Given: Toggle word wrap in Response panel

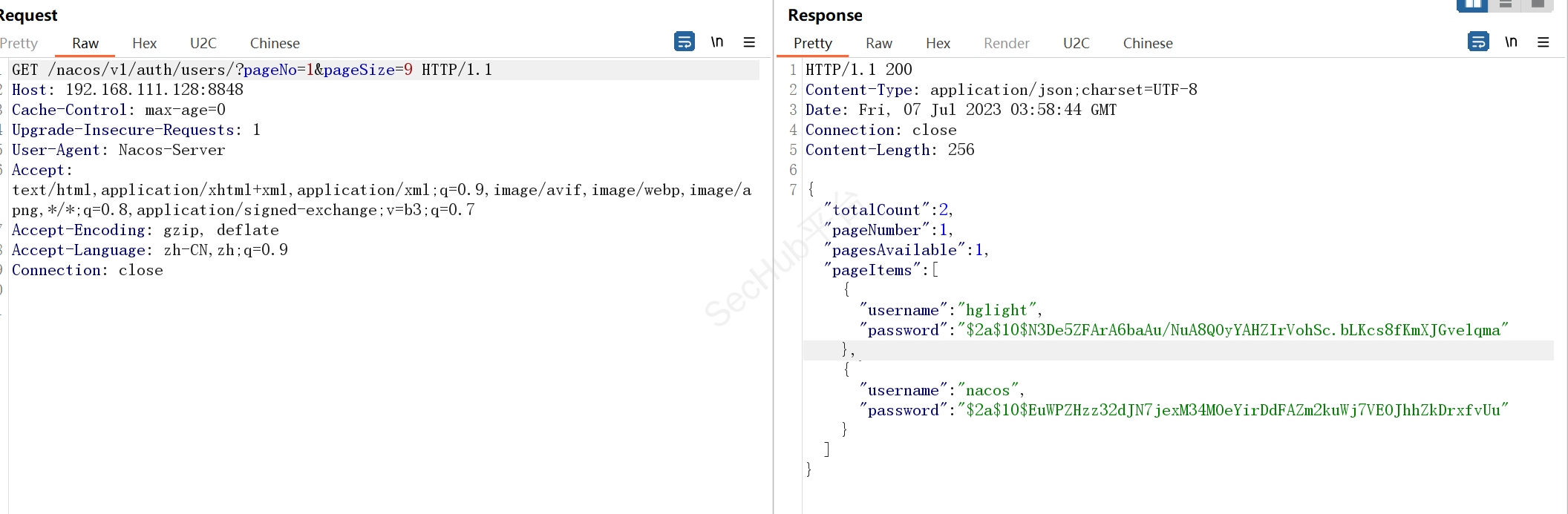Looking at the screenshot, I should pos(1477,42).
